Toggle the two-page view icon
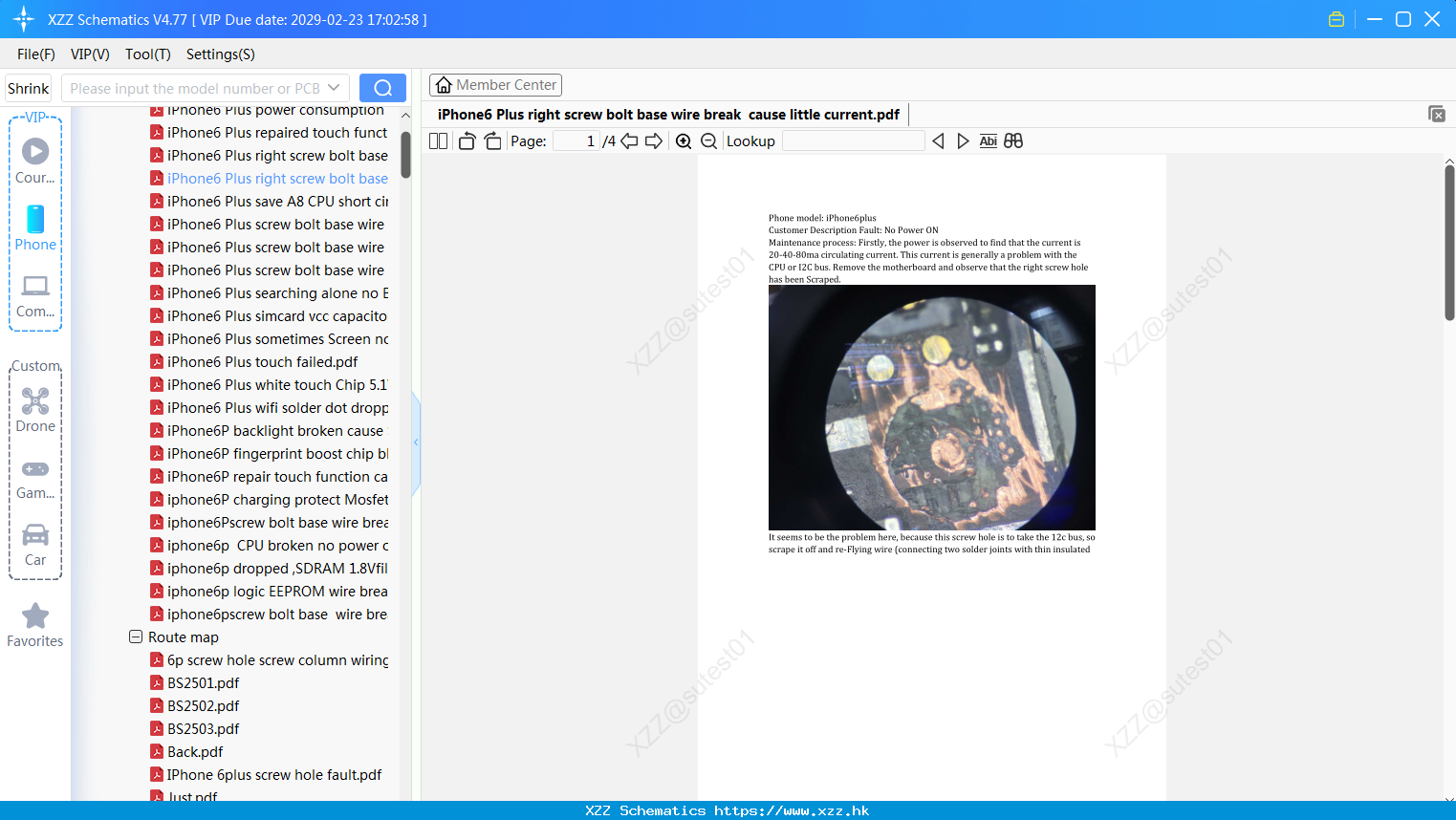This screenshot has width=1456, height=820. (x=439, y=141)
